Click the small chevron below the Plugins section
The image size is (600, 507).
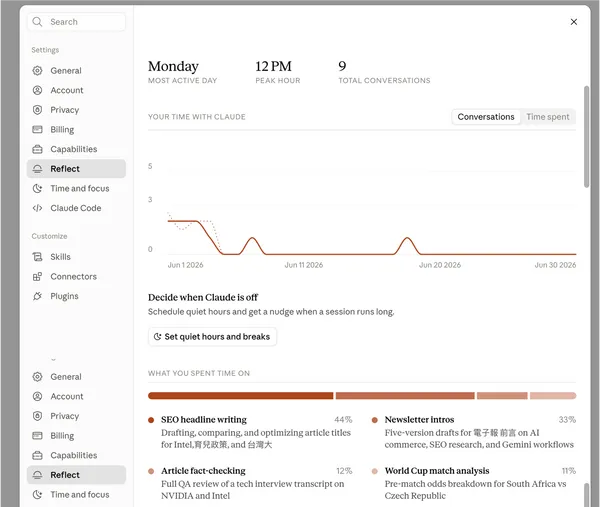coord(53,360)
